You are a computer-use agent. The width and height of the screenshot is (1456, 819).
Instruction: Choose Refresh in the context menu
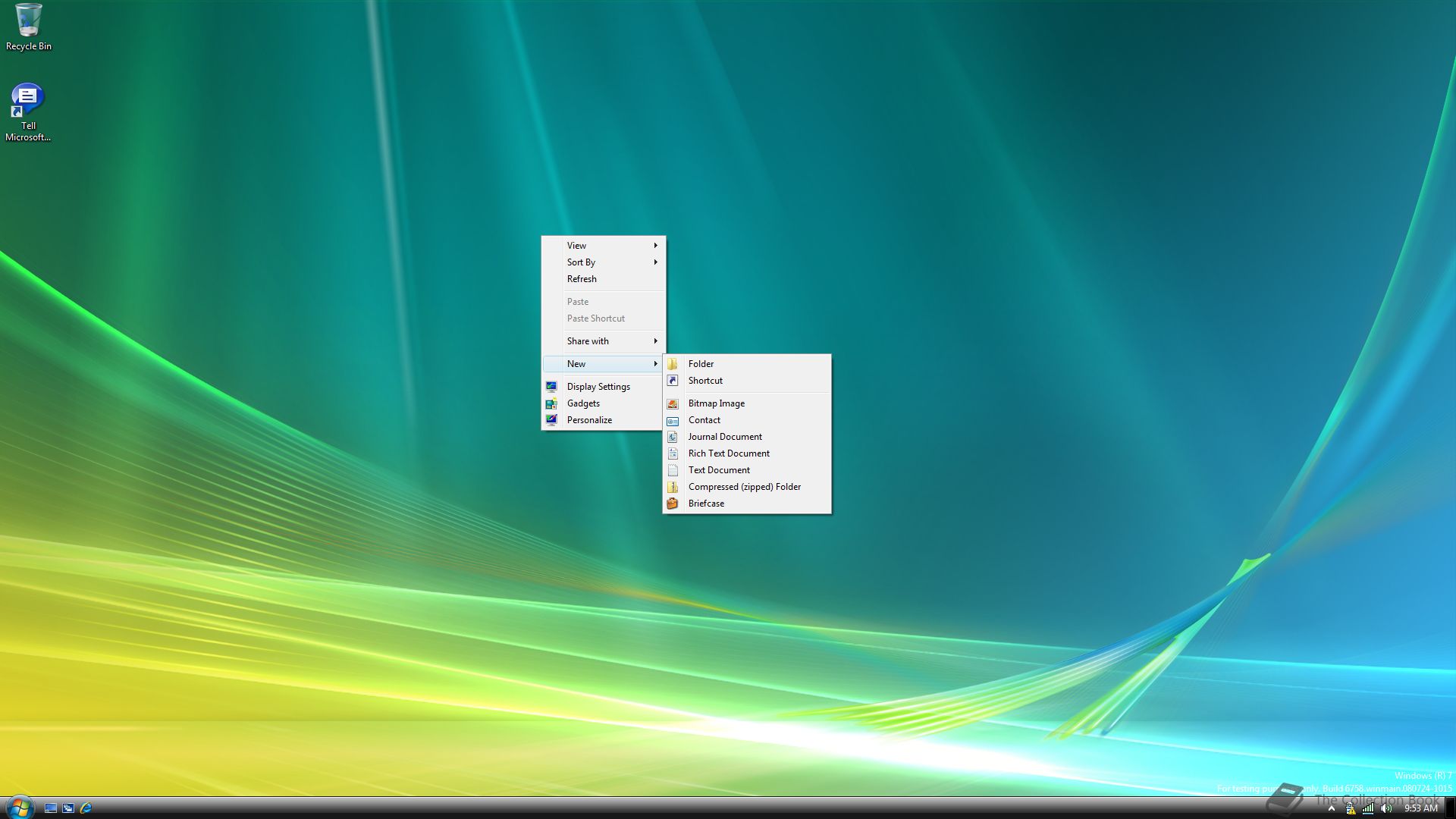point(604,279)
